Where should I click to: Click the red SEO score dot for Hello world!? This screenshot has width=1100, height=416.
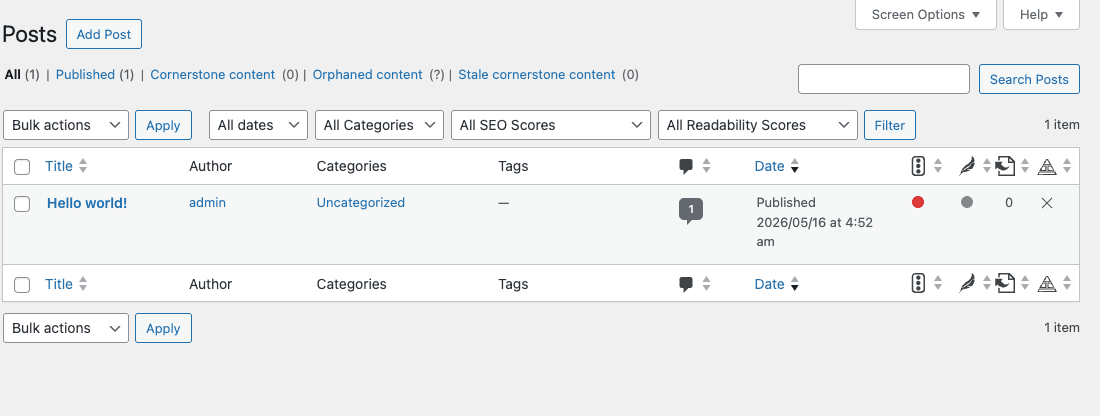tap(918, 202)
